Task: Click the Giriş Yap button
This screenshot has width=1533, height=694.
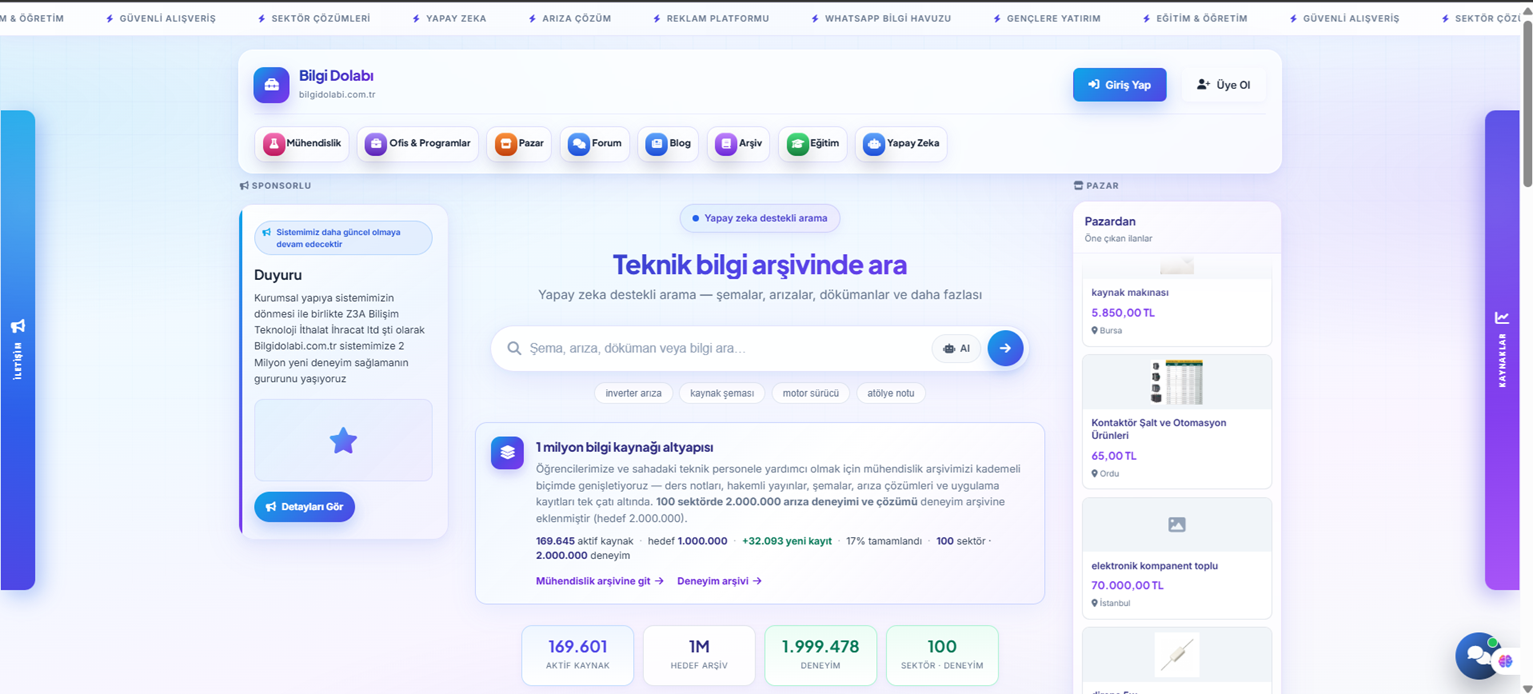Action: click(1119, 85)
